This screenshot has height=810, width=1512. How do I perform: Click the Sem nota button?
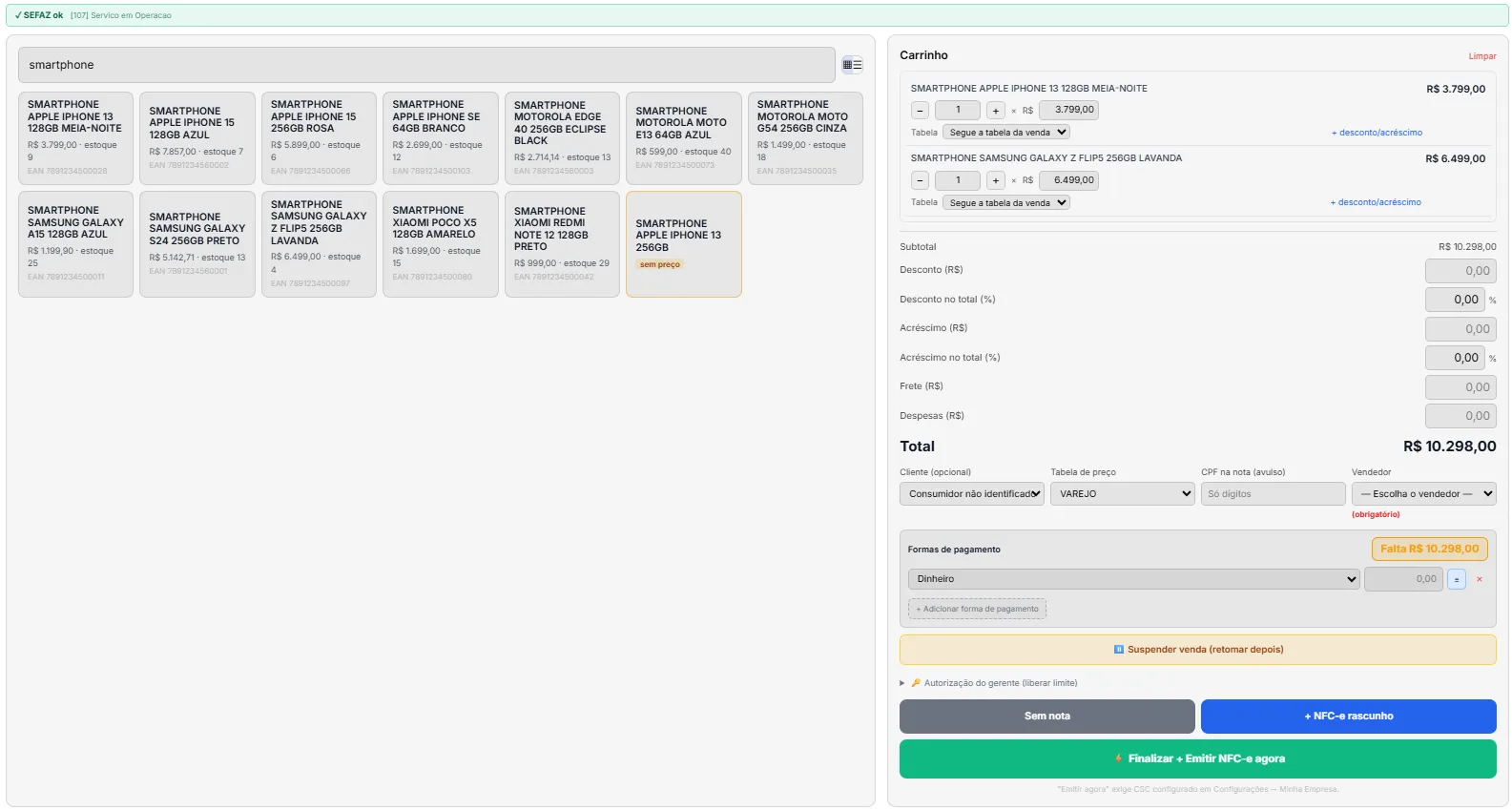coord(1046,717)
